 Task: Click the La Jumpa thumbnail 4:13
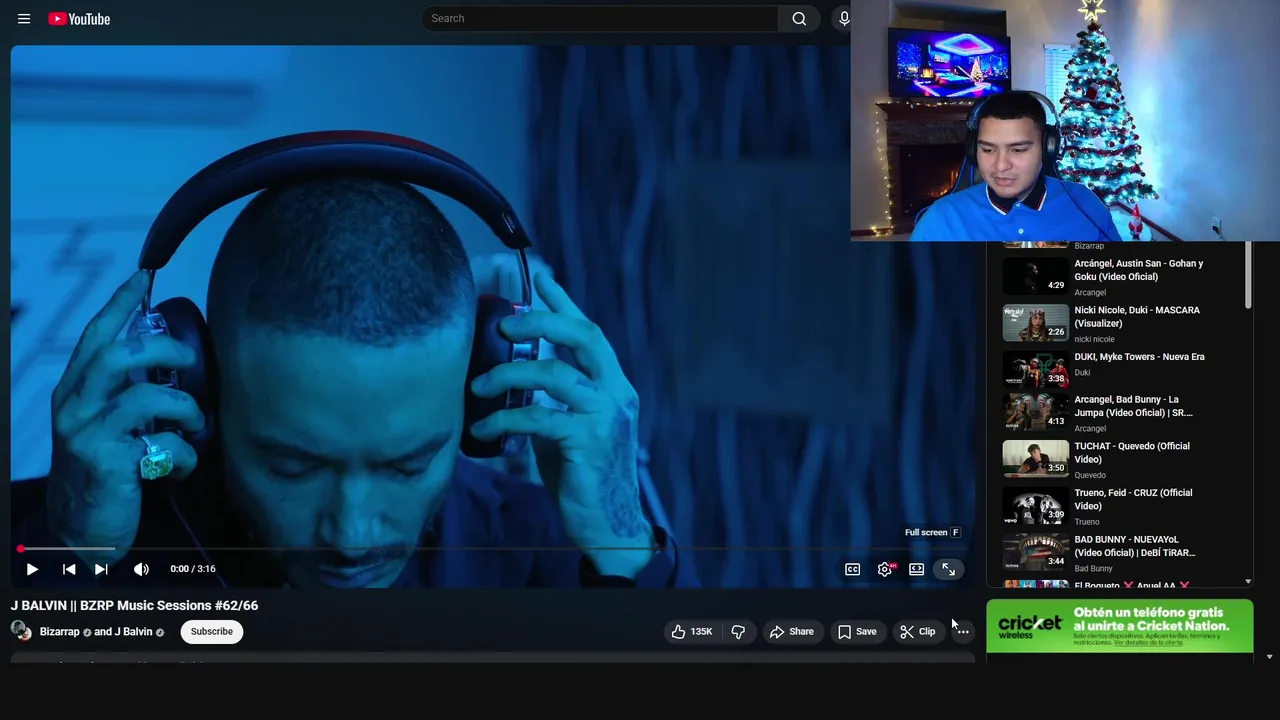(1035, 411)
